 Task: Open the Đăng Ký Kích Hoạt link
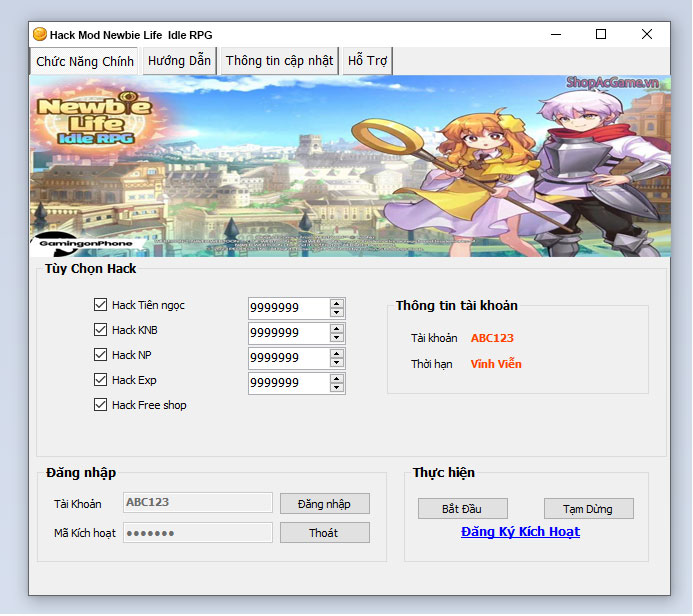(520, 532)
